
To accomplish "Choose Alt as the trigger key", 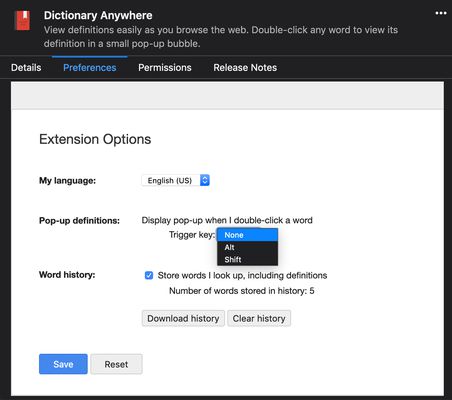I will point(247,247).
